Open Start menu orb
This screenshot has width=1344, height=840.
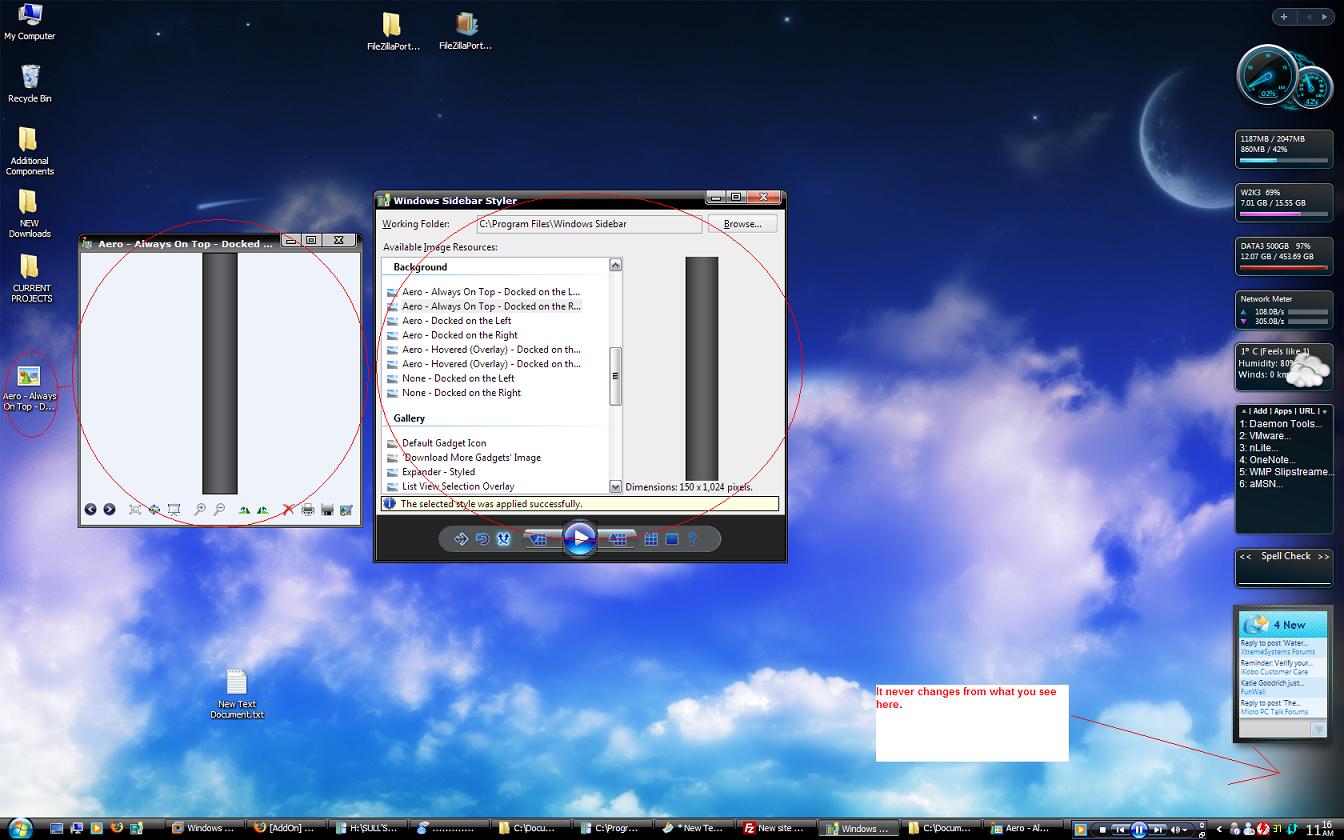[x=20, y=827]
